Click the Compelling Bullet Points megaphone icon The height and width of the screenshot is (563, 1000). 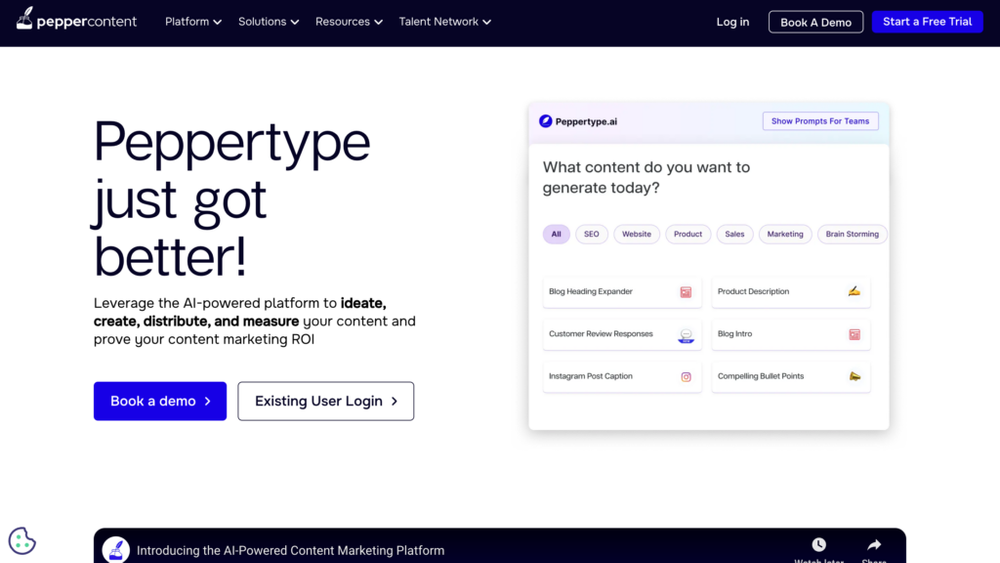click(855, 376)
